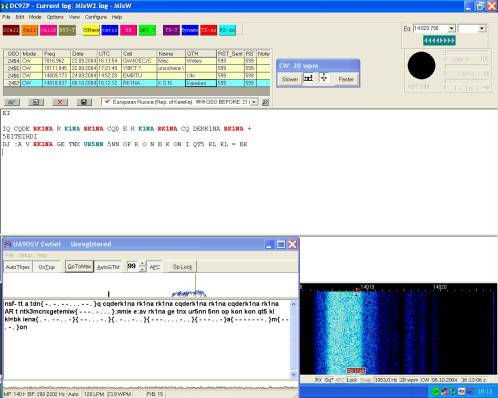The width and height of the screenshot is (498, 398).
Task: Click the pink Call macro button
Action: click(48, 30)
